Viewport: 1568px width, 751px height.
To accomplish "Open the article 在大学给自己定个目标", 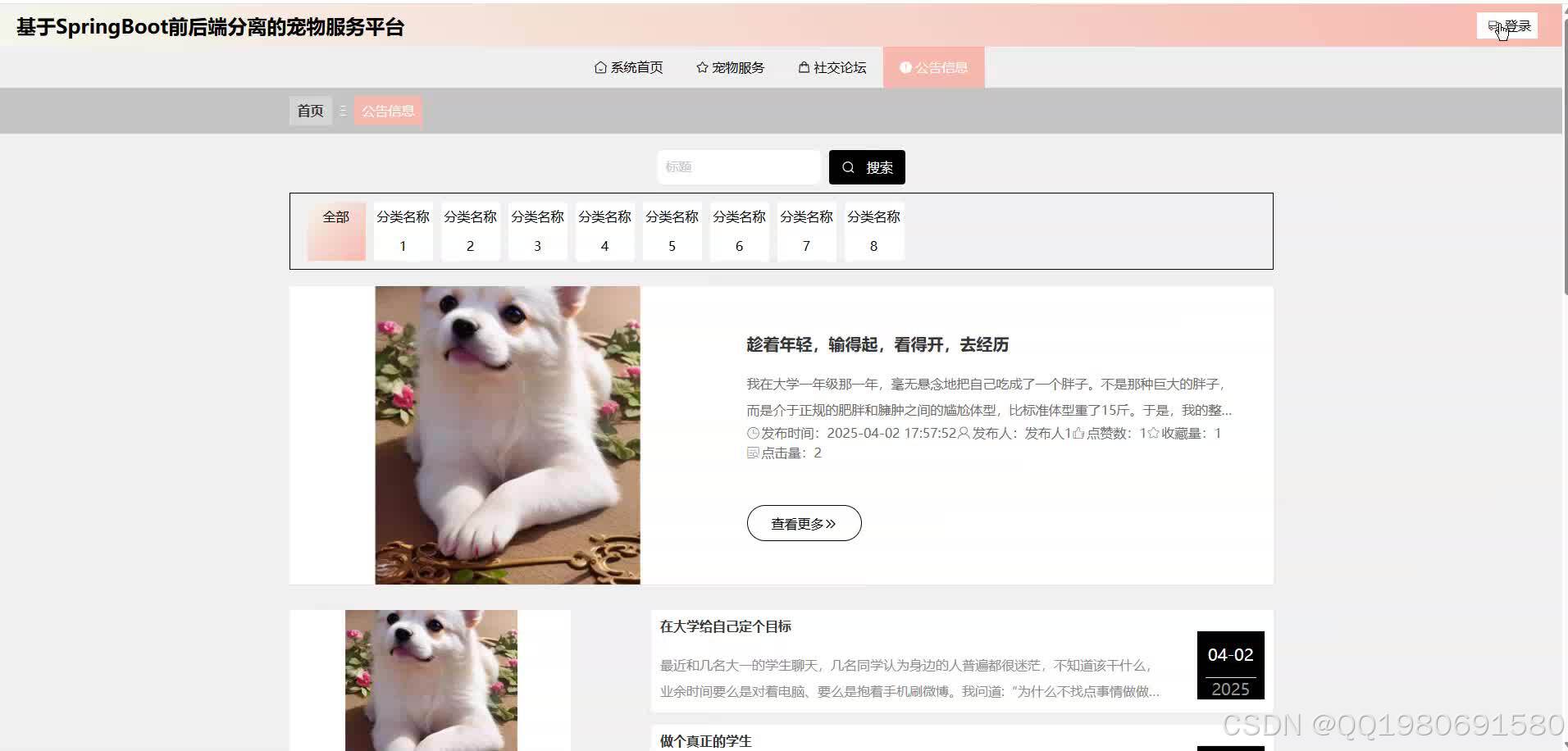I will (x=726, y=626).
